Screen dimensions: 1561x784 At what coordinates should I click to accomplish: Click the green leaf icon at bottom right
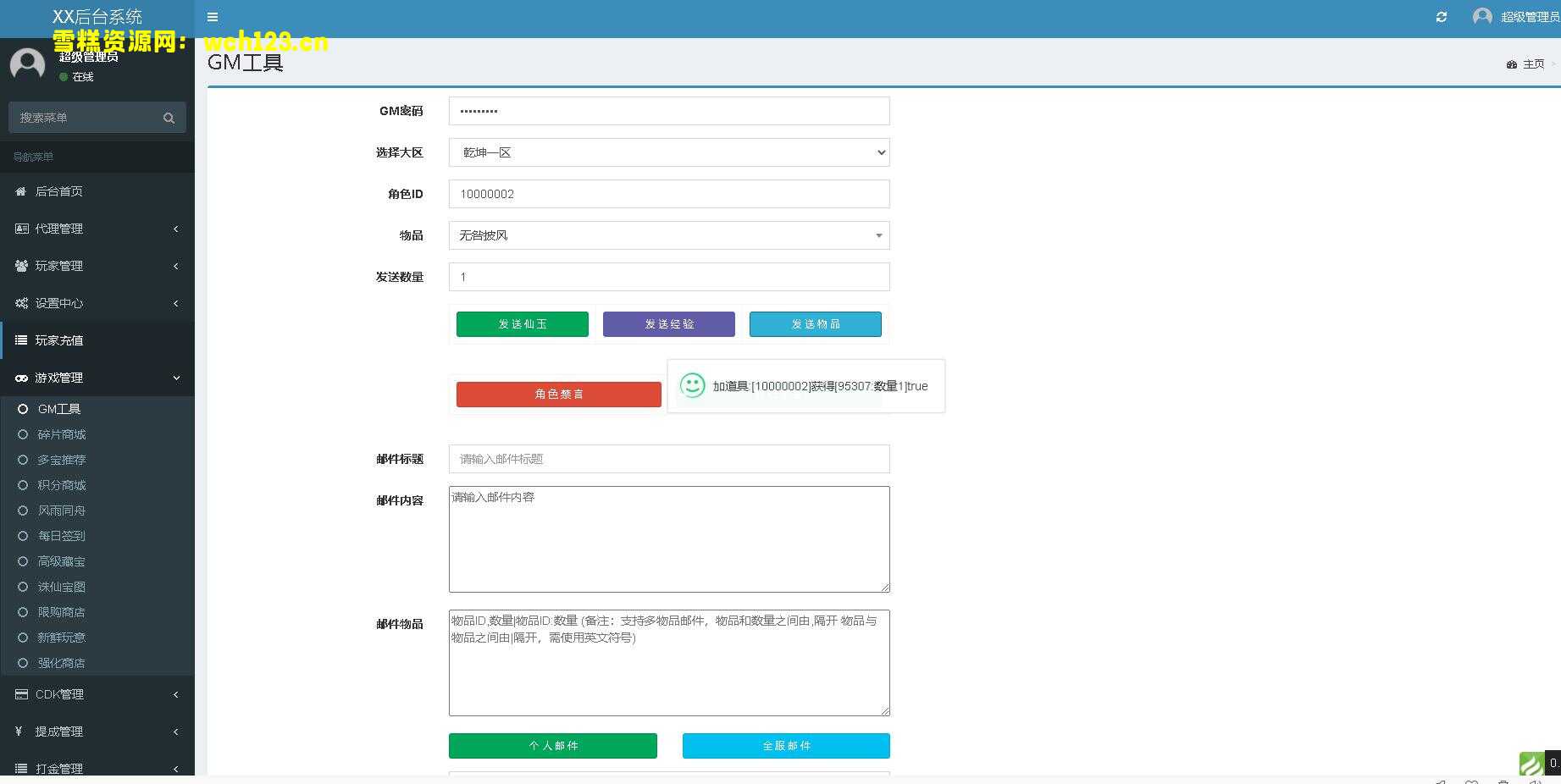[1531, 765]
